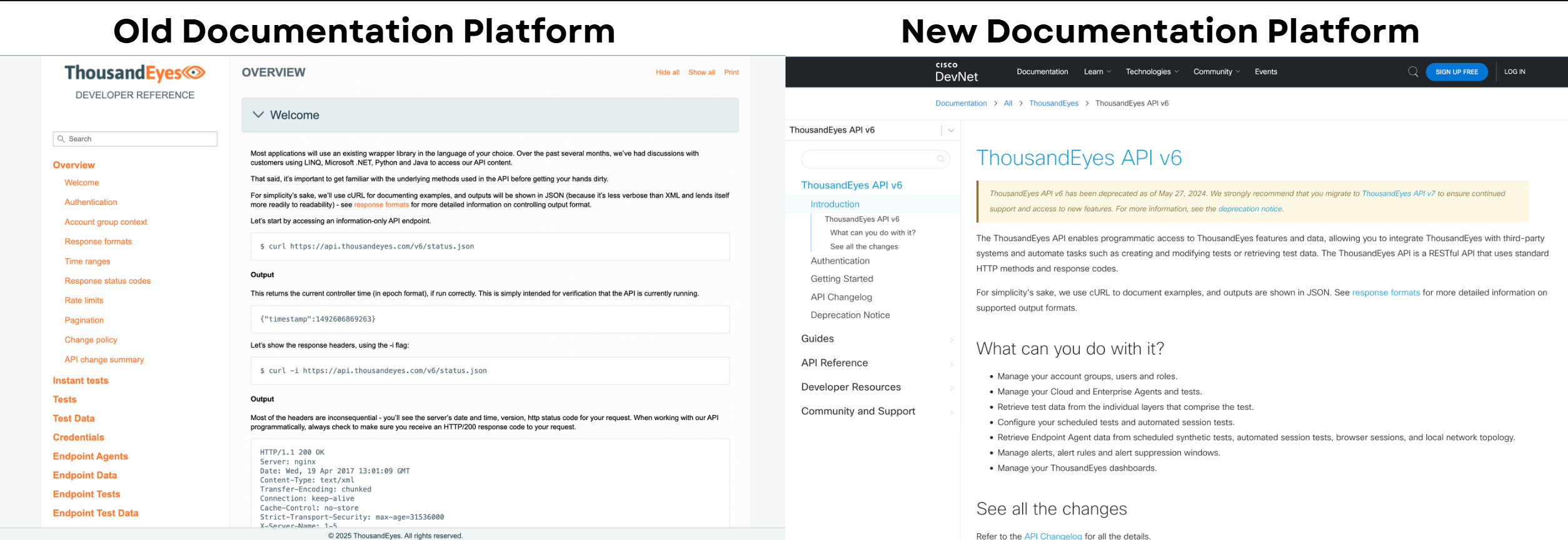Open API change summary item
This screenshot has width=1568, height=540.
coord(104,359)
